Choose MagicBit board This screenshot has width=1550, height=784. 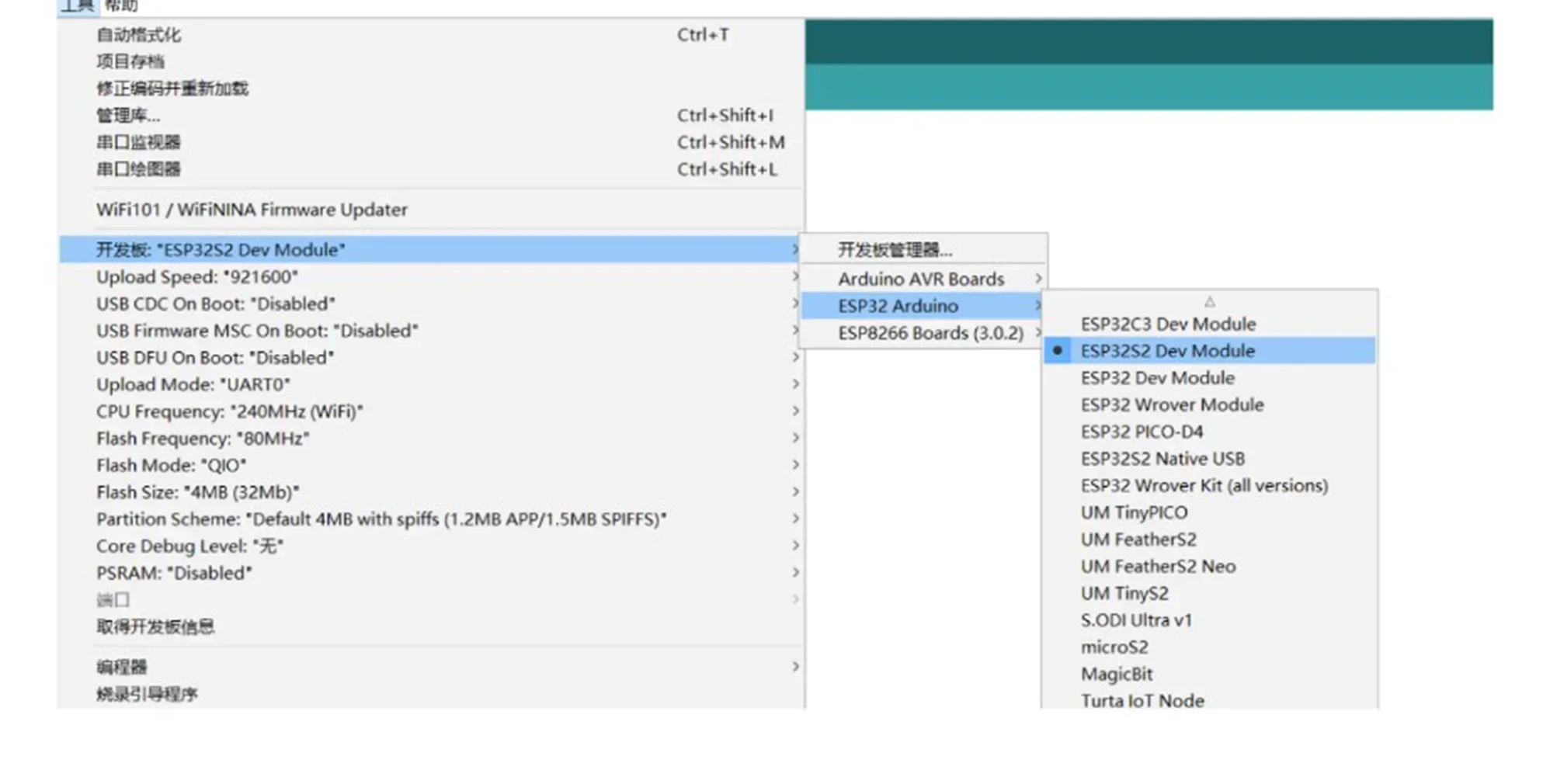pos(1210,674)
